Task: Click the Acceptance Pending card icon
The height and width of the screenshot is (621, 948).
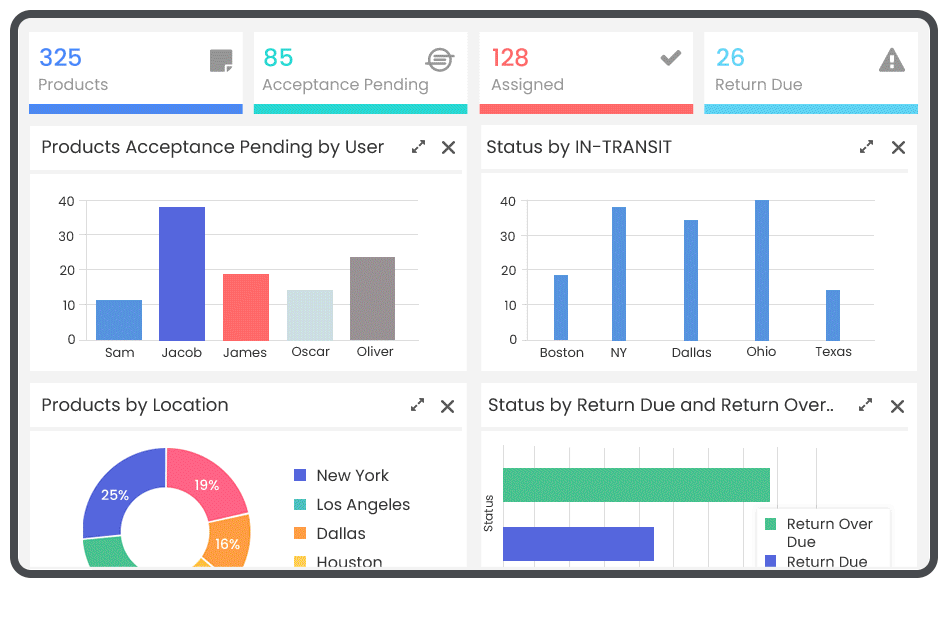Action: pos(440,59)
